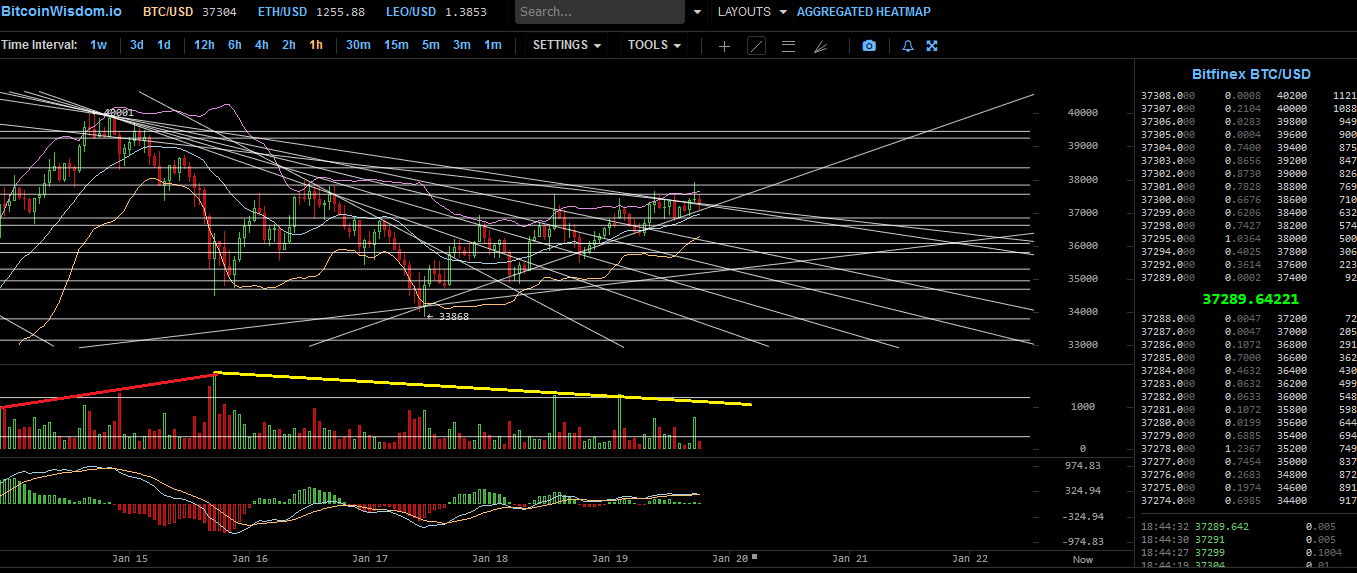Click the Jan 17 date axis label
The width and height of the screenshot is (1357, 573).
click(370, 559)
